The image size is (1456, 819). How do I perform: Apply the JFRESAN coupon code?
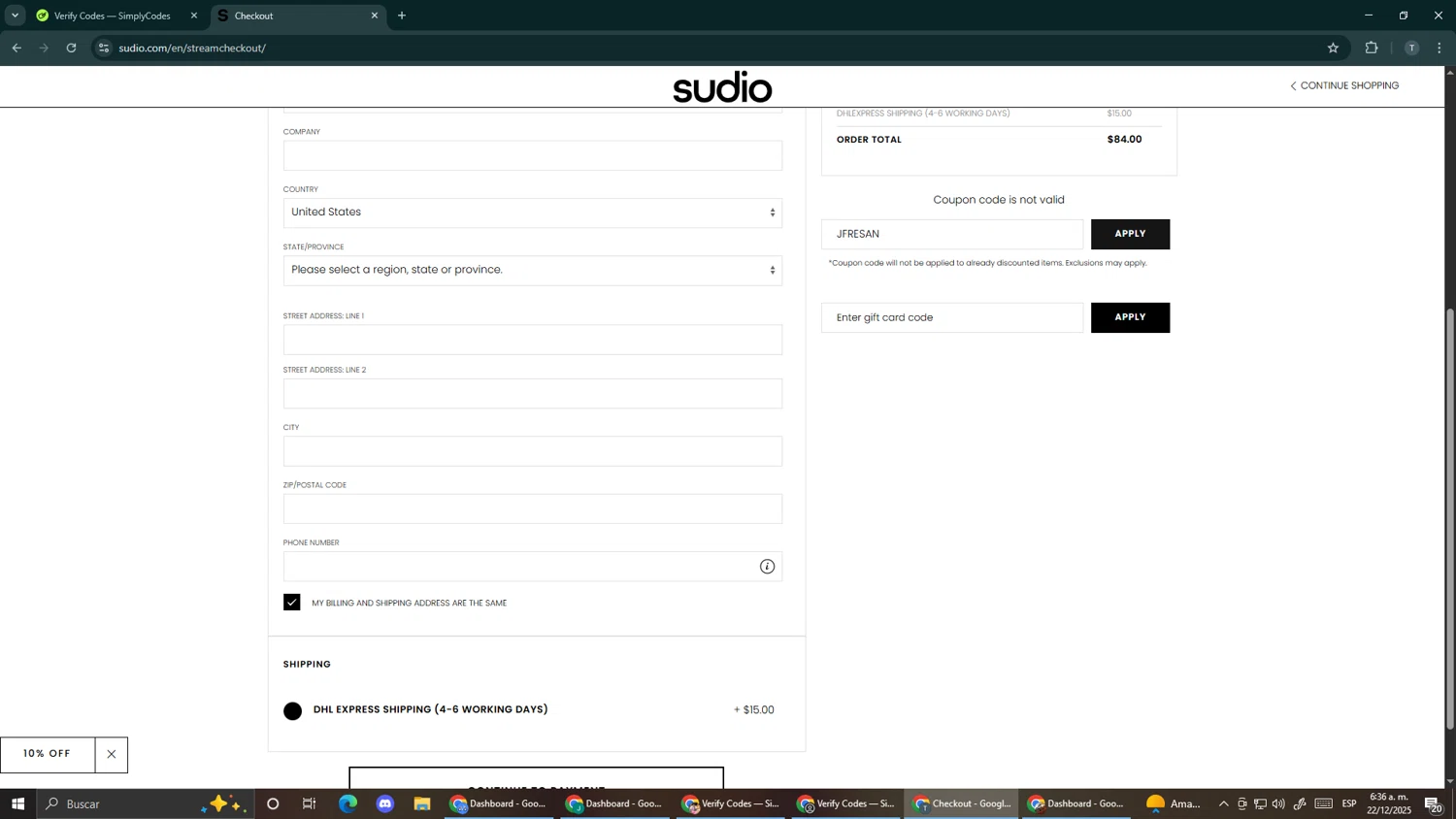1130,234
